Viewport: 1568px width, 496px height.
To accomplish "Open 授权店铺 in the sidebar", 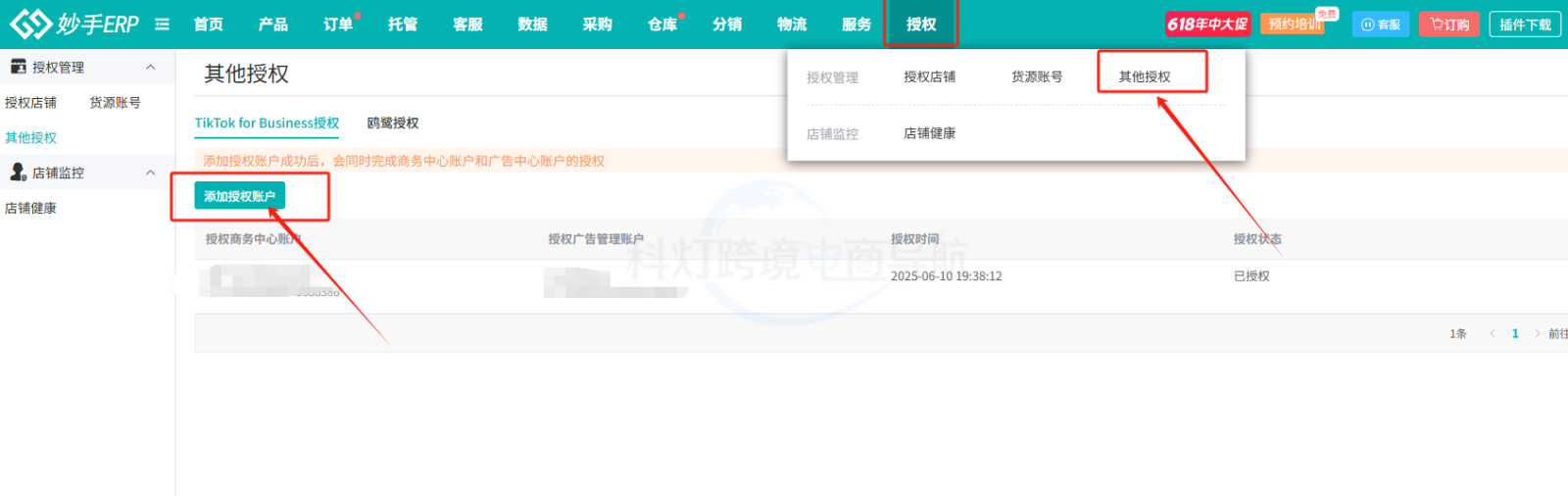I will click(30, 103).
